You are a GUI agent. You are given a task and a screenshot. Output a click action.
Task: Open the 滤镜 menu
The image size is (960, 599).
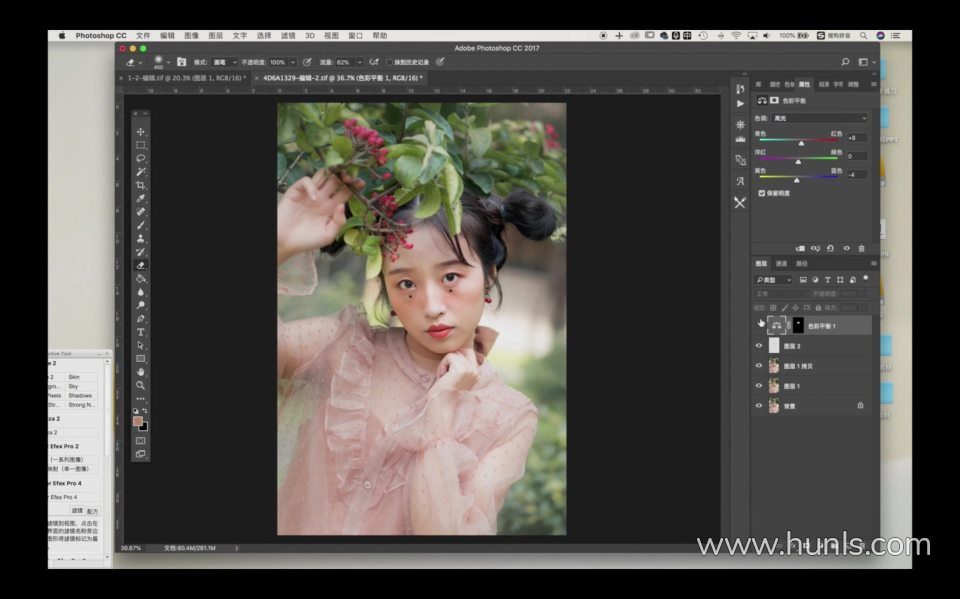[288, 36]
